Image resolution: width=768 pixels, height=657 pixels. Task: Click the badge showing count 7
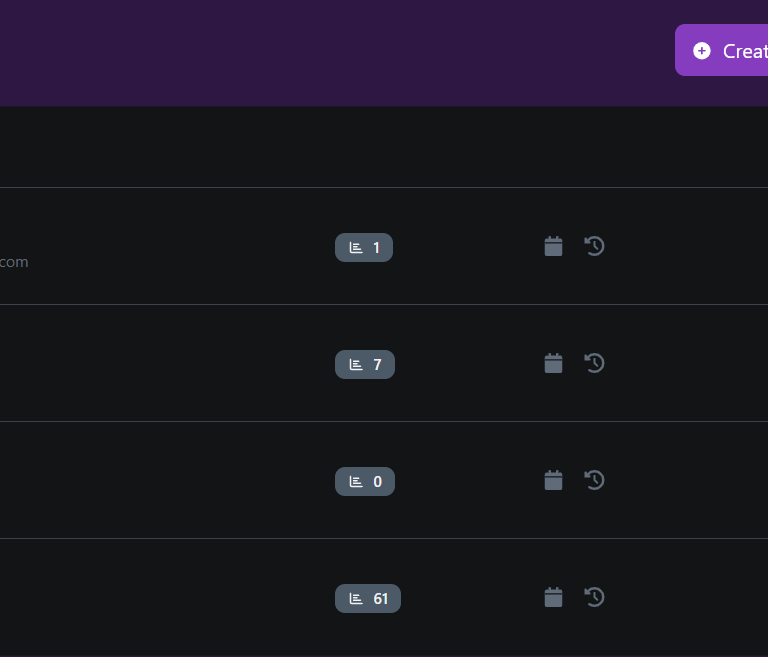[x=365, y=365]
